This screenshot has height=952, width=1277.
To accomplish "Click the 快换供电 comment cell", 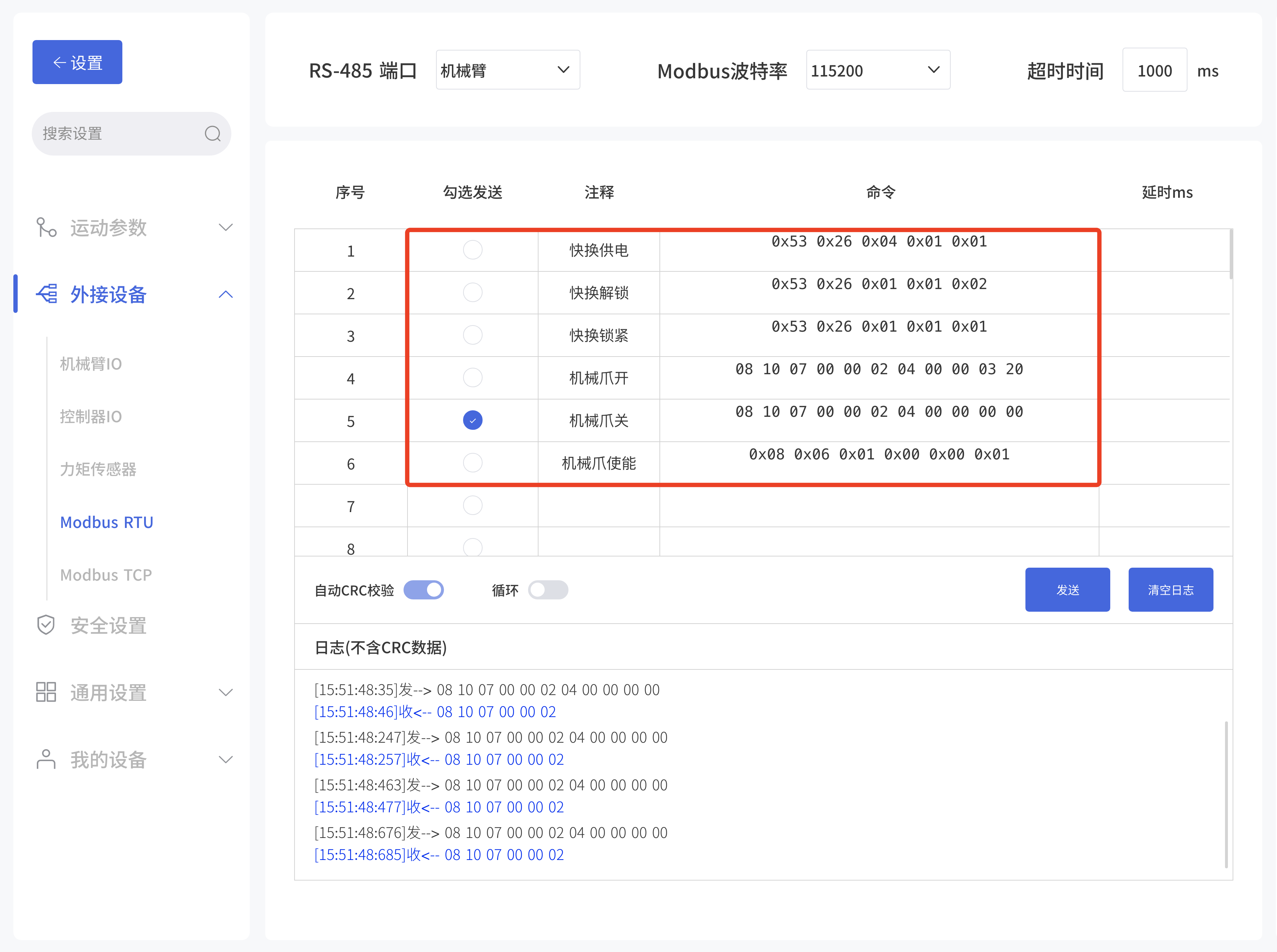I will (599, 251).
